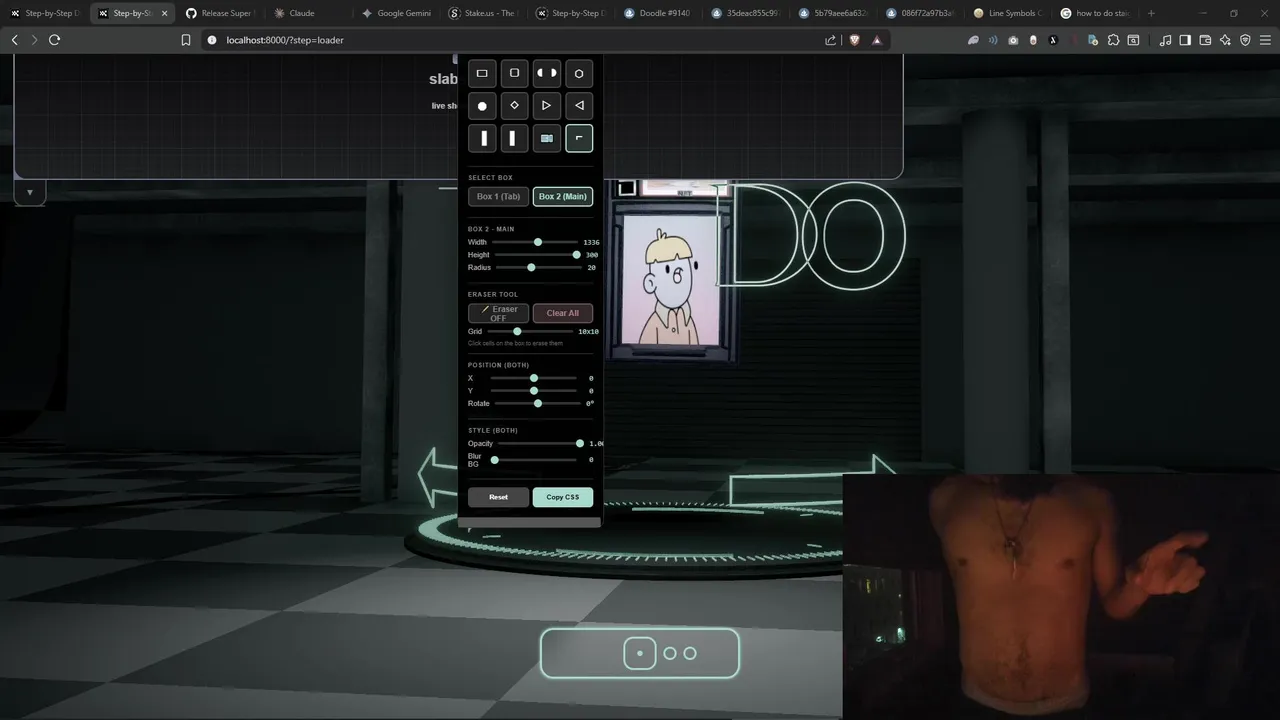The image size is (1280, 720).
Task: Select the third step dot in the bottom indicator
Action: point(690,653)
